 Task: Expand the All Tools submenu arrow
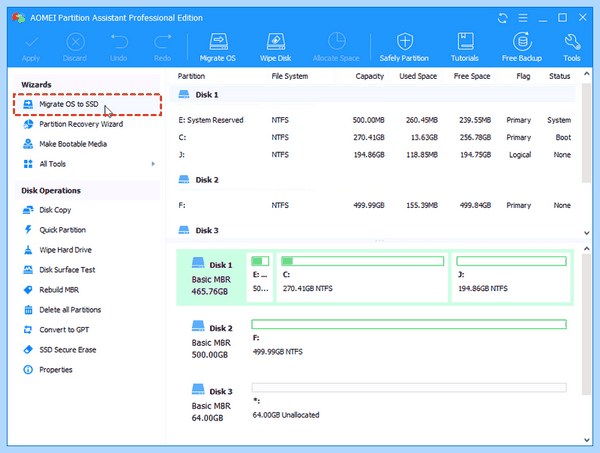[153, 164]
